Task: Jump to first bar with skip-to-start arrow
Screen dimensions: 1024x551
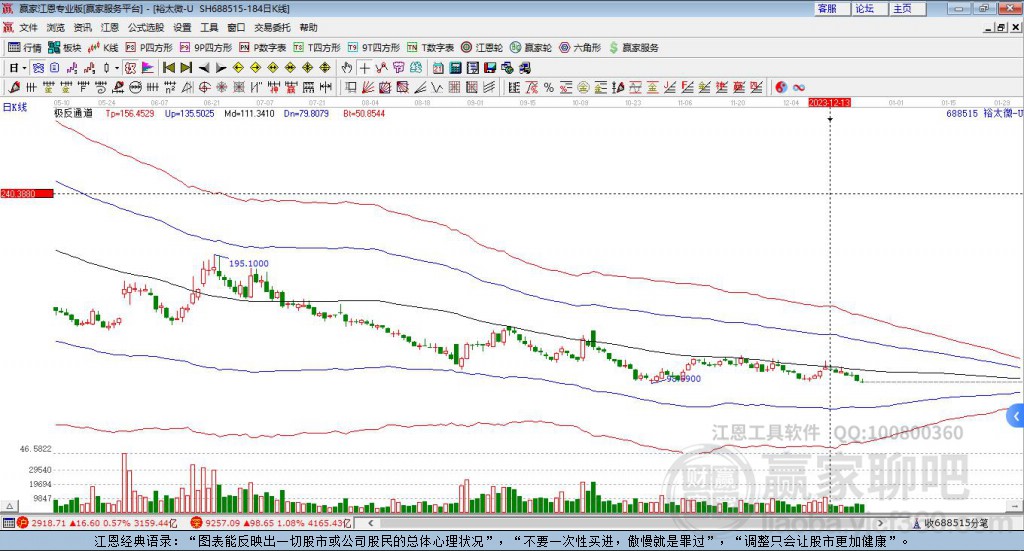Action: coord(169,68)
